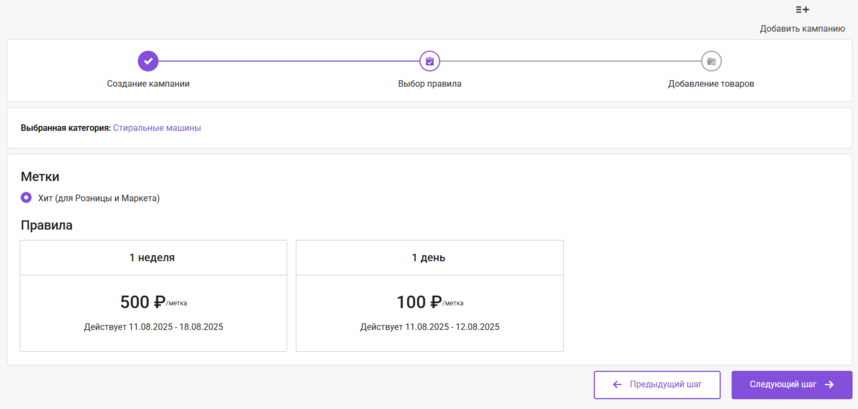Image resolution: width=858 pixels, height=409 pixels.
Task: Open the 'Создание кампании' step label
Action: (148, 84)
